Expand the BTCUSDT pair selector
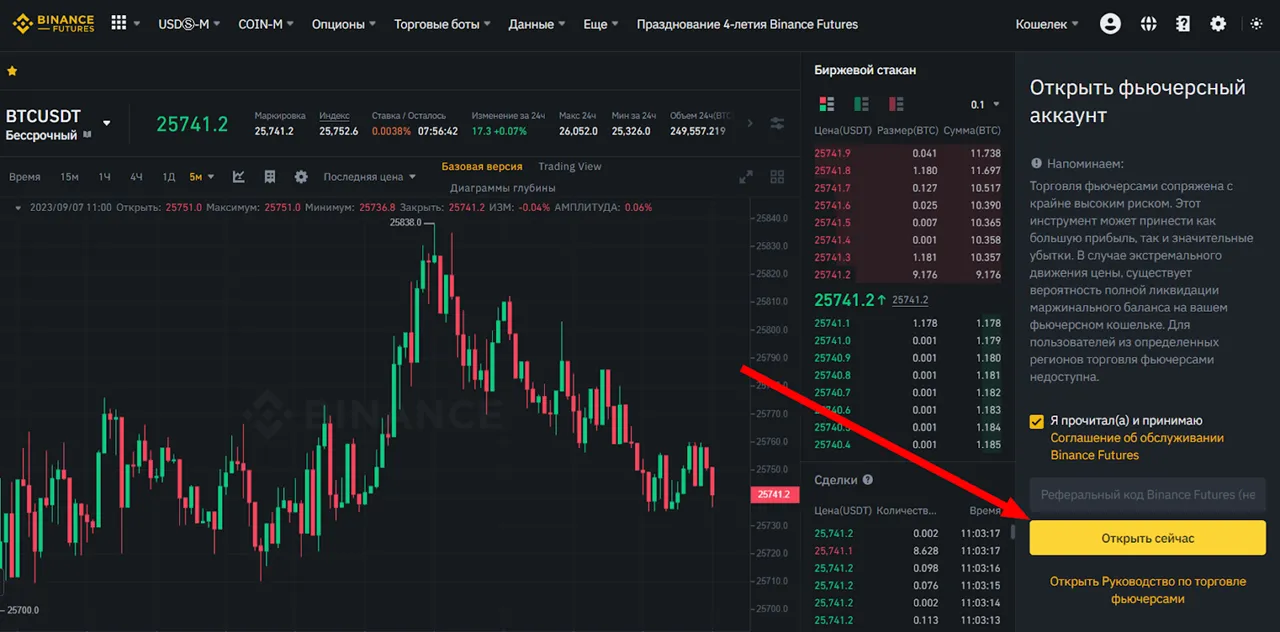This screenshot has height=632, width=1280. (107, 124)
